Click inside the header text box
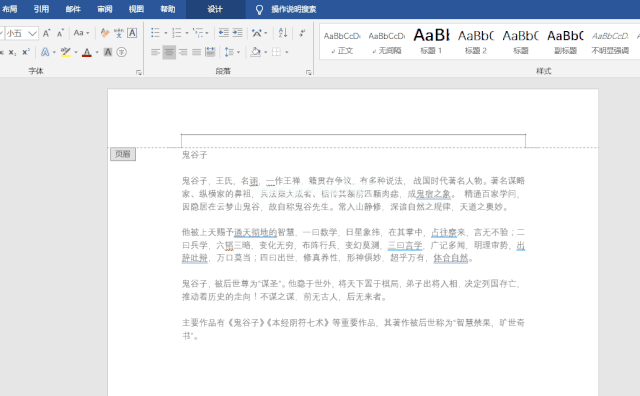The height and width of the screenshot is (396, 640). point(353,141)
